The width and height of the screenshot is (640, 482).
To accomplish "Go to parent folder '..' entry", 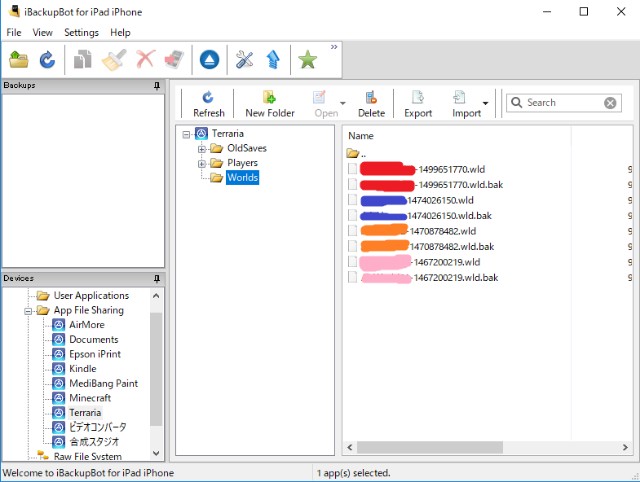I will (356, 154).
